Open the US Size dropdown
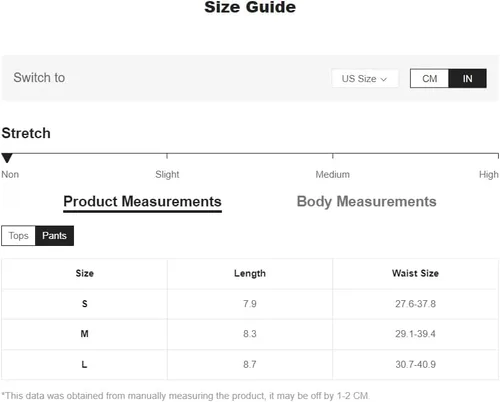The width and height of the screenshot is (500, 402). click(365, 79)
